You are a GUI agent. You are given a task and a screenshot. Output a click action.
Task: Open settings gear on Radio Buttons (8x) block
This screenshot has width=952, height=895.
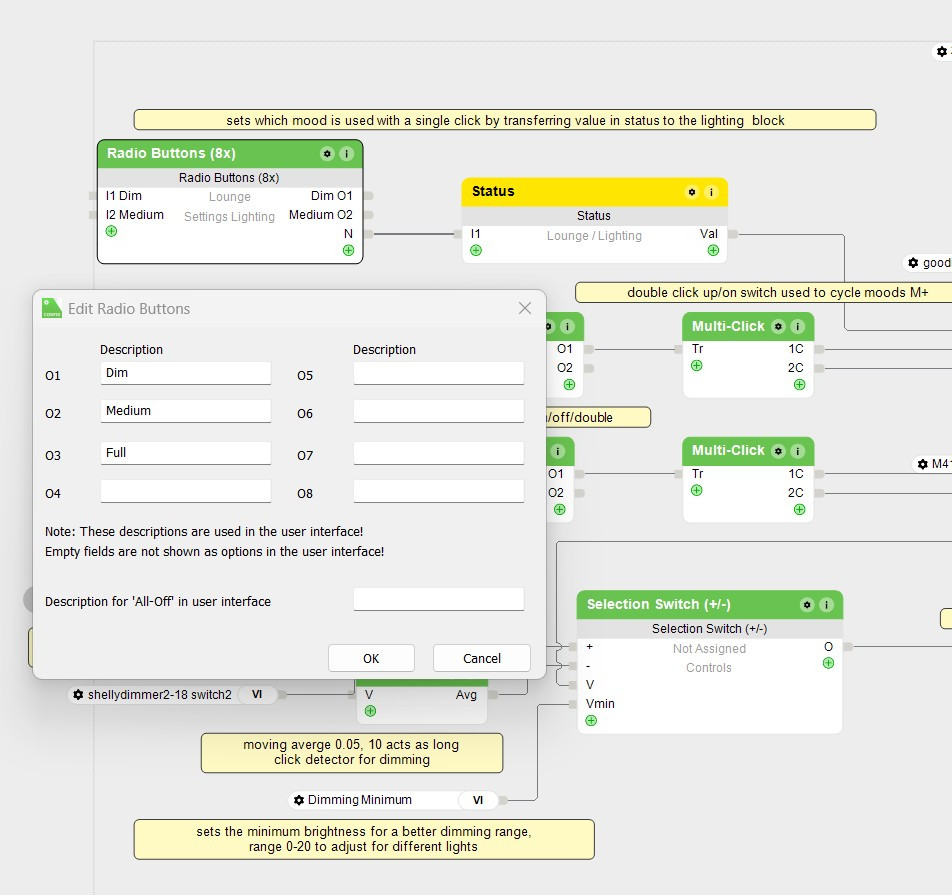click(x=327, y=154)
